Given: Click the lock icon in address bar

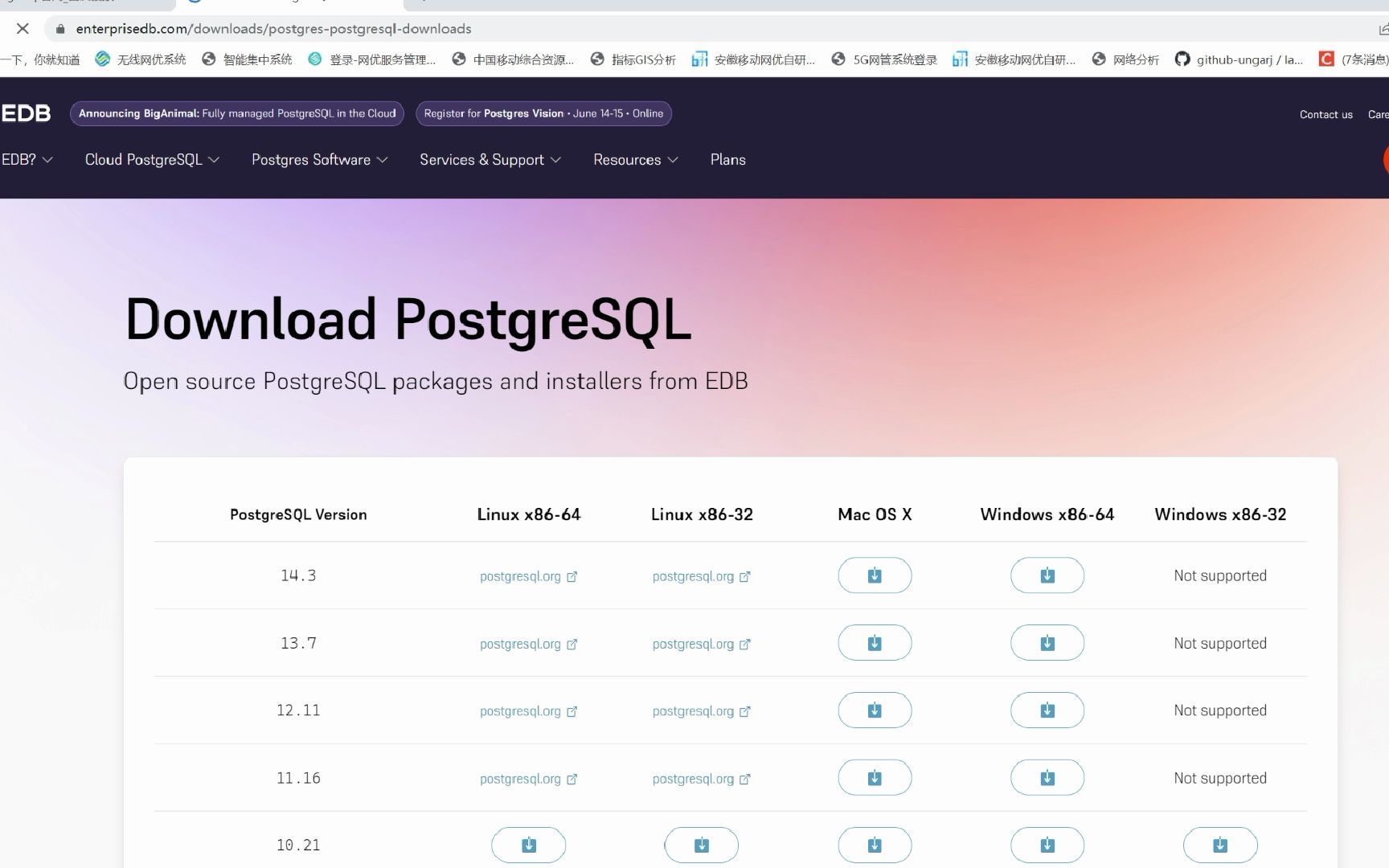Looking at the screenshot, I should pos(59,29).
